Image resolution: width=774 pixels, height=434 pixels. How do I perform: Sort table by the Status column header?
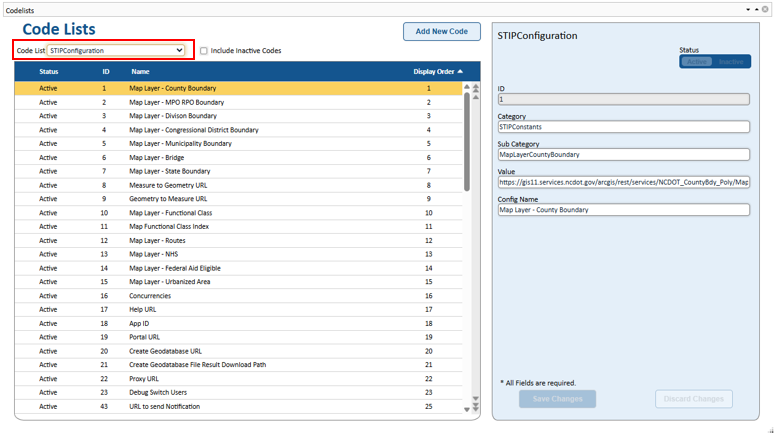pyautogui.click(x=48, y=72)
